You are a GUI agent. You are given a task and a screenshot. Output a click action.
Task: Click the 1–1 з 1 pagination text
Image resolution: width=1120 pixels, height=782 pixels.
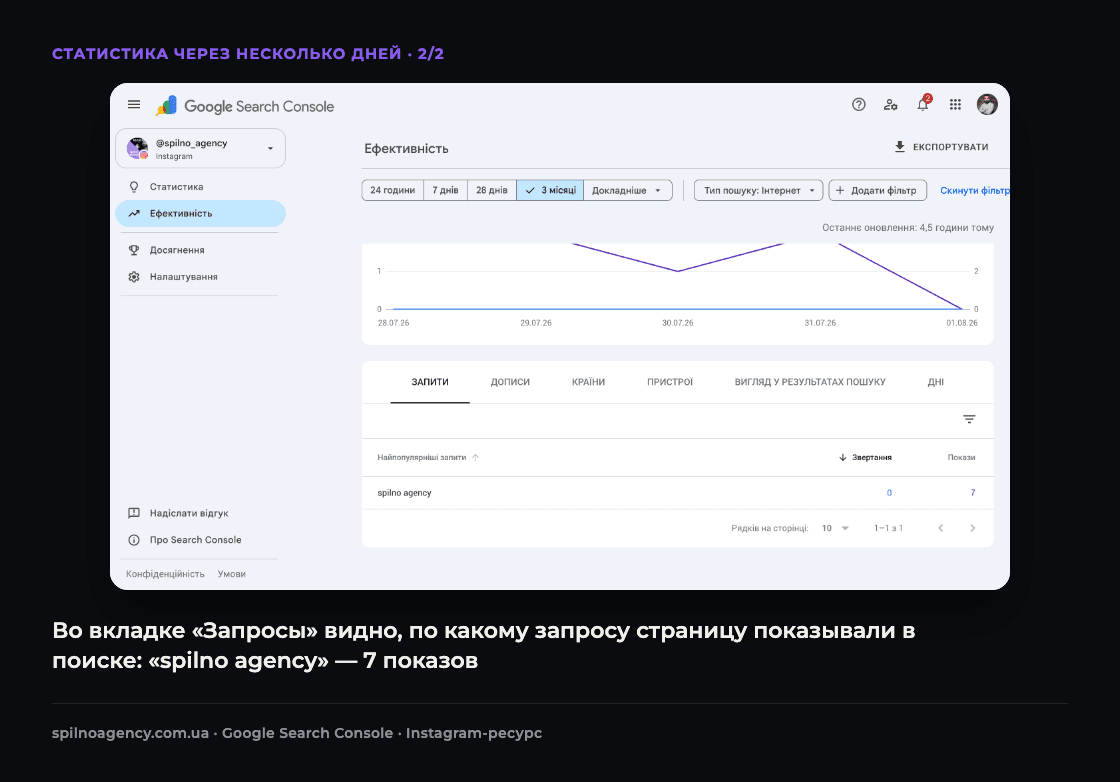(x=889, y=528)
